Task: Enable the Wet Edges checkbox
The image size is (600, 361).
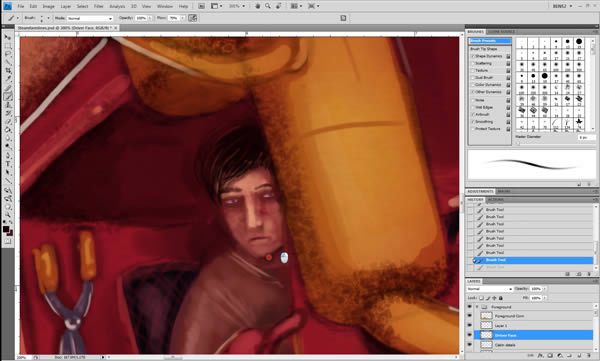Action: pyautogui.click(x=473, y=107)
